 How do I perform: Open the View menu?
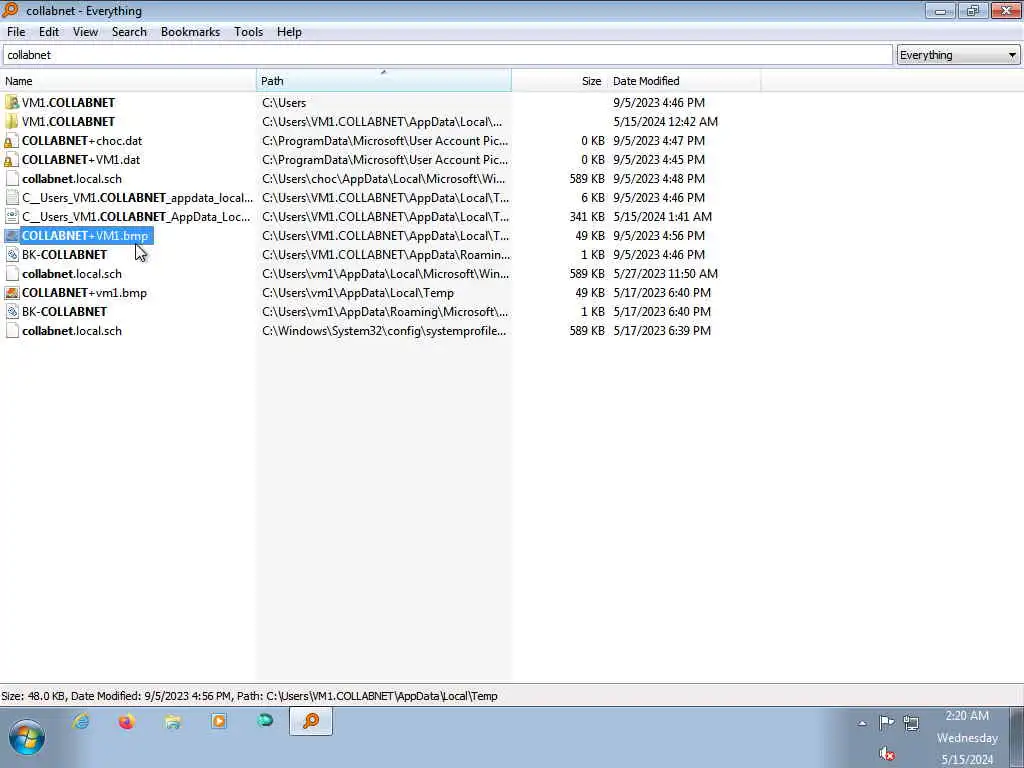click(86, 32)
